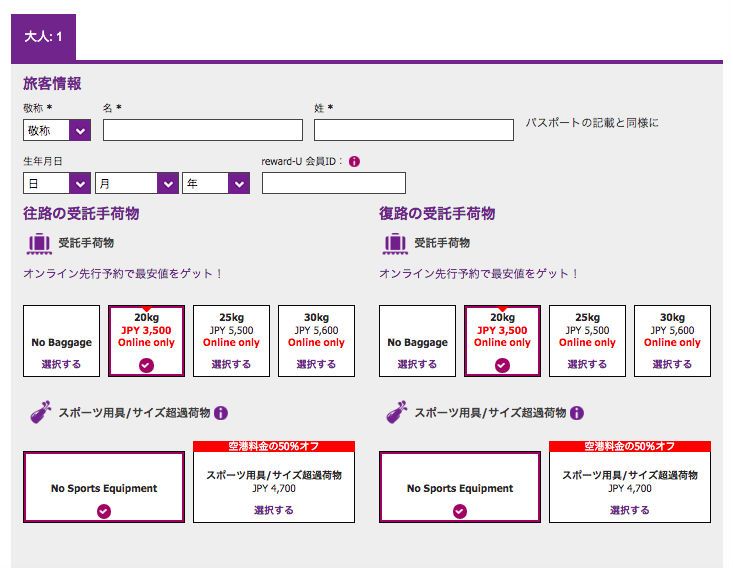Click outbound 受託手荷物 suitcase icon
Image resolution: width=733 pixels, height=568 pixels.
click(x=39, y=243)
